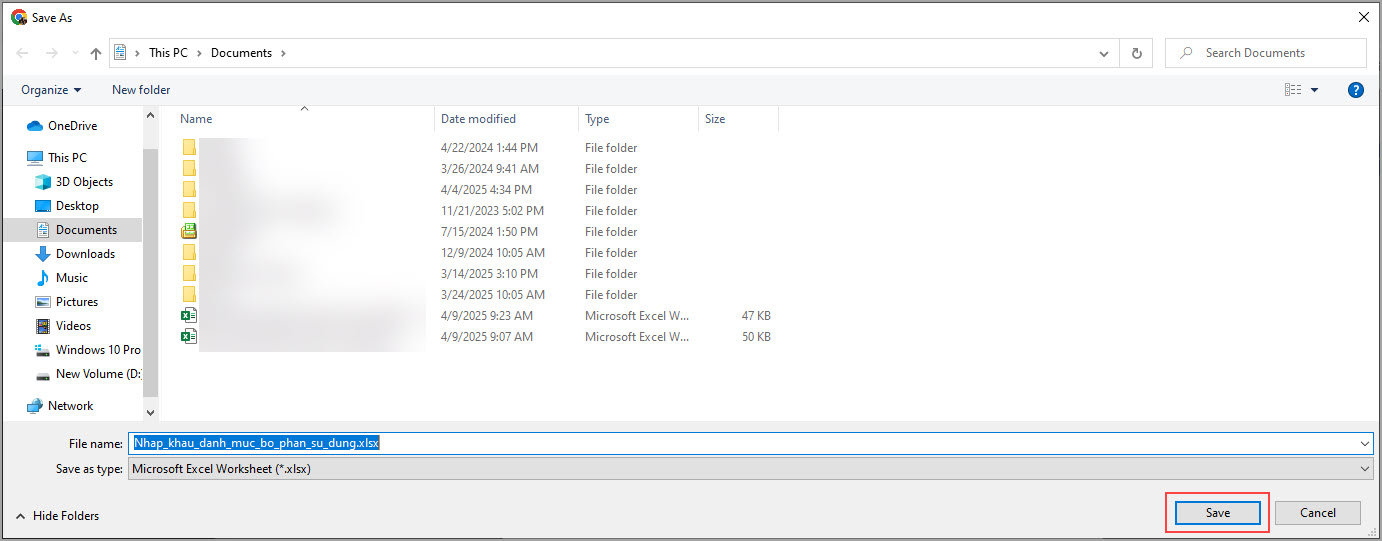Open the File name history dropdown arrow

coord(1365,443)
